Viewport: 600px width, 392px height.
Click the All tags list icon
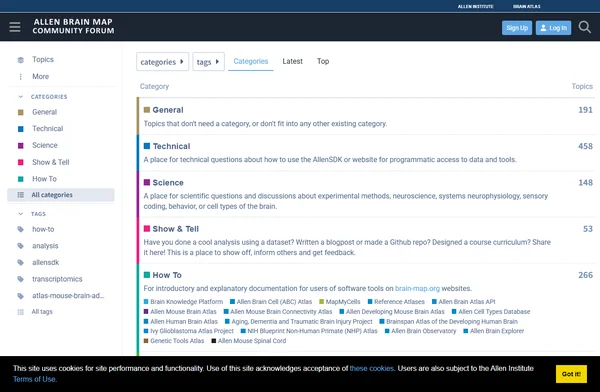[21, 312]
